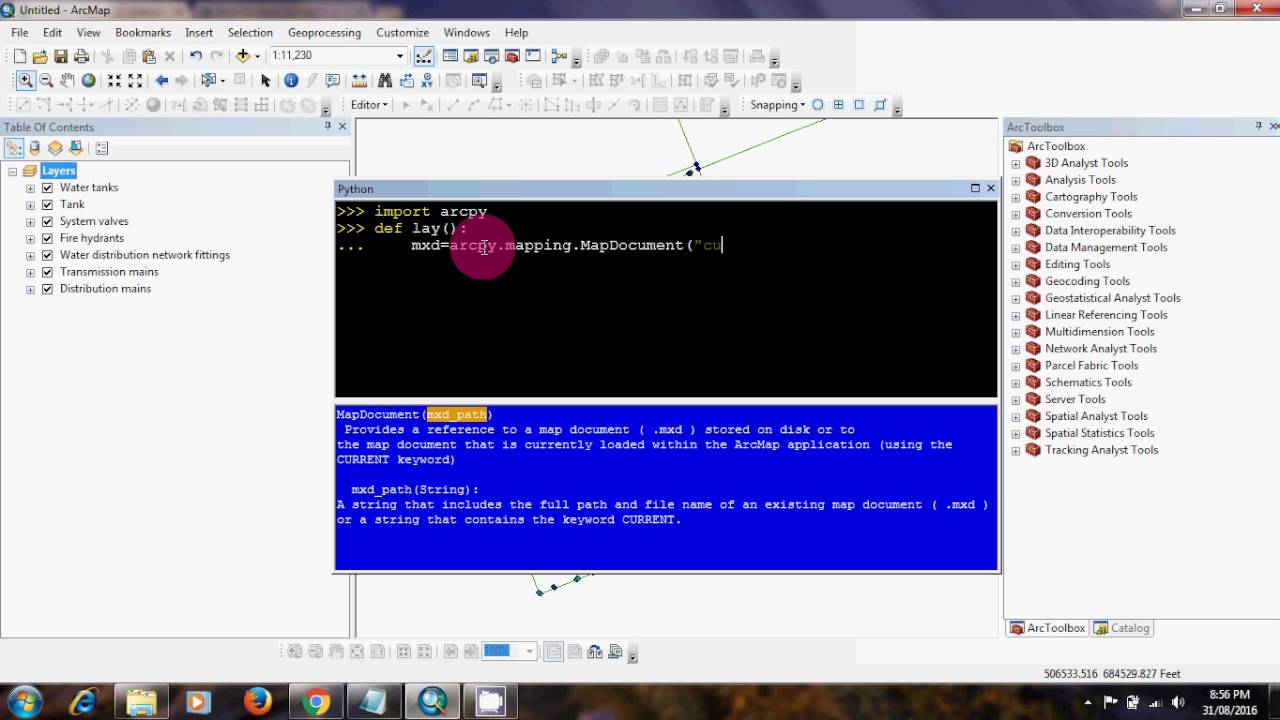Open an existing map document
The width and height of the screenshot is (1280, 720).
click(40, 57)
